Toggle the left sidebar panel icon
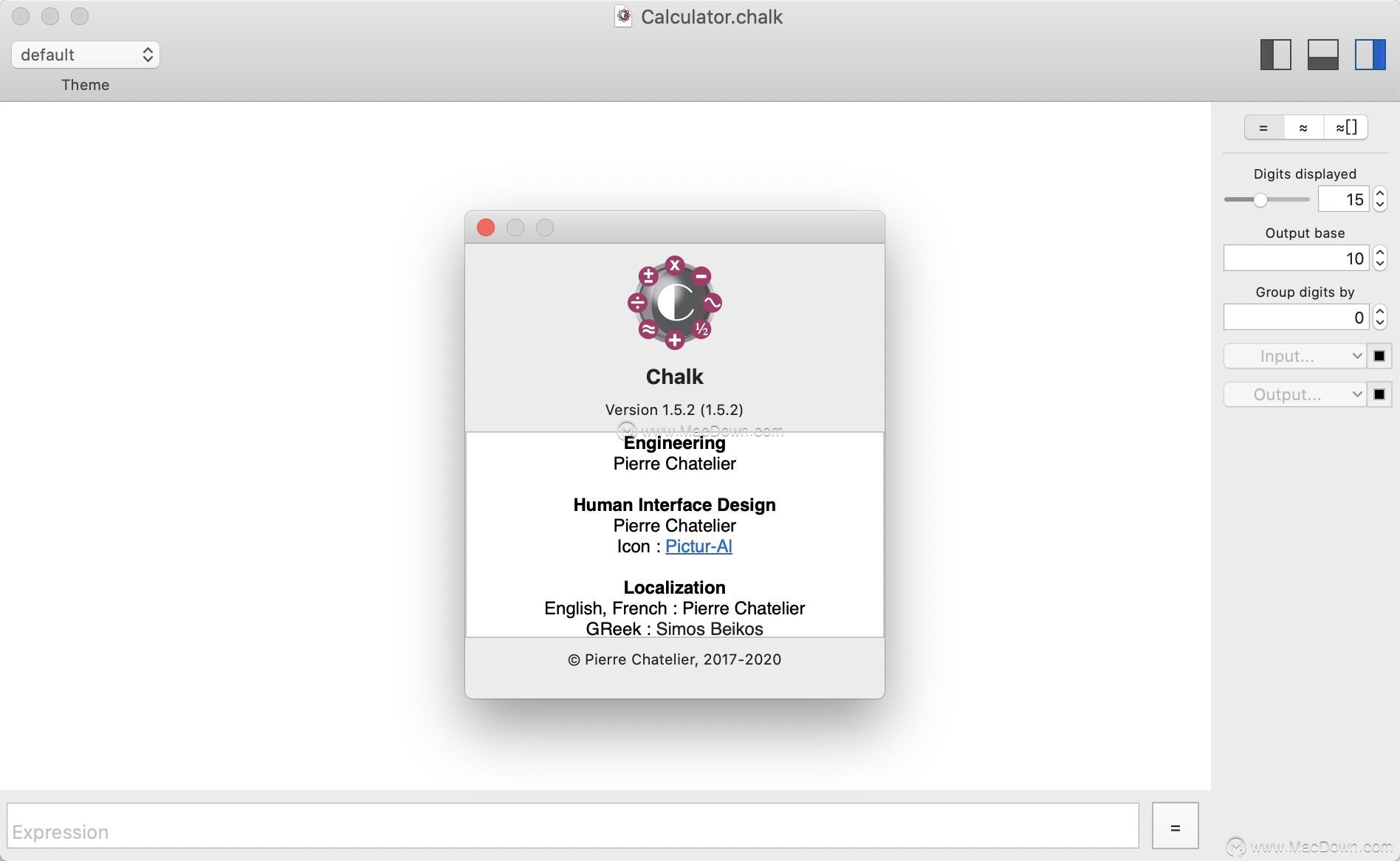This screenshot has height=861, width=1400. 1275,55
